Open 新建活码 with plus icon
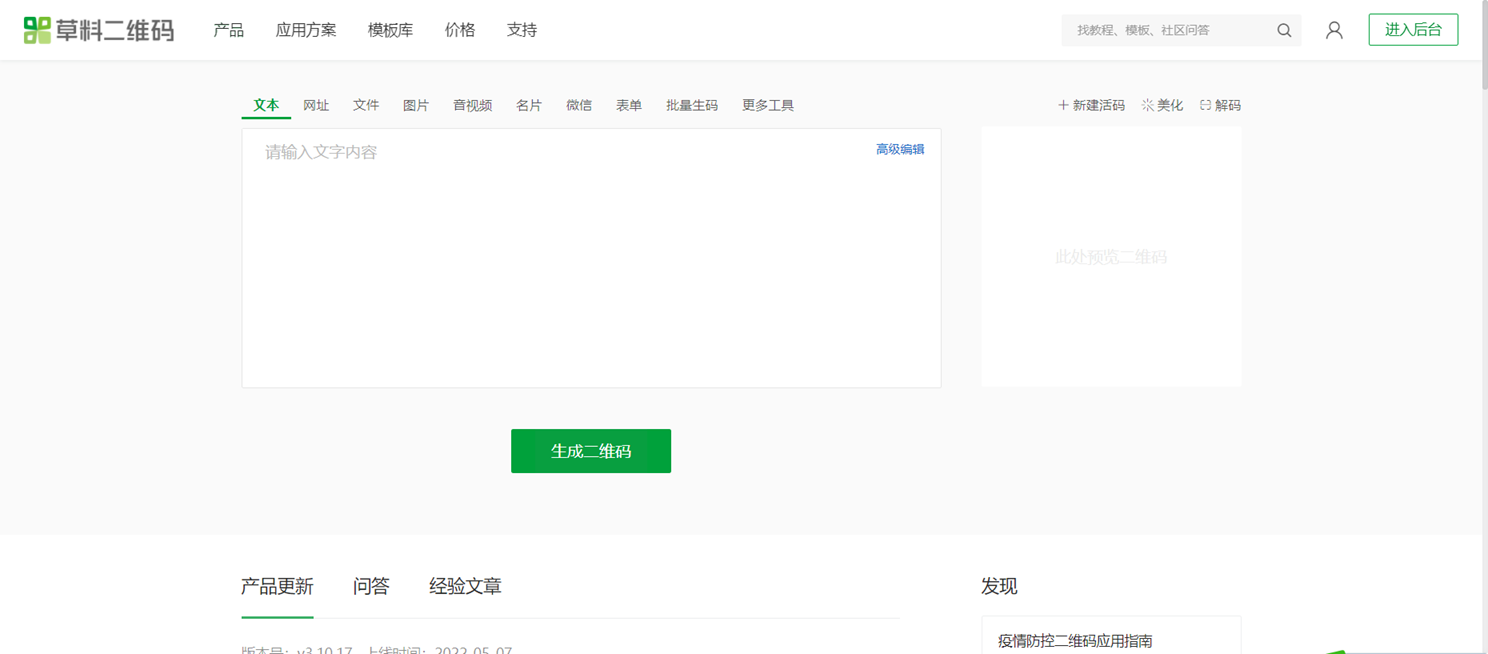 (x=1091, y=105)
